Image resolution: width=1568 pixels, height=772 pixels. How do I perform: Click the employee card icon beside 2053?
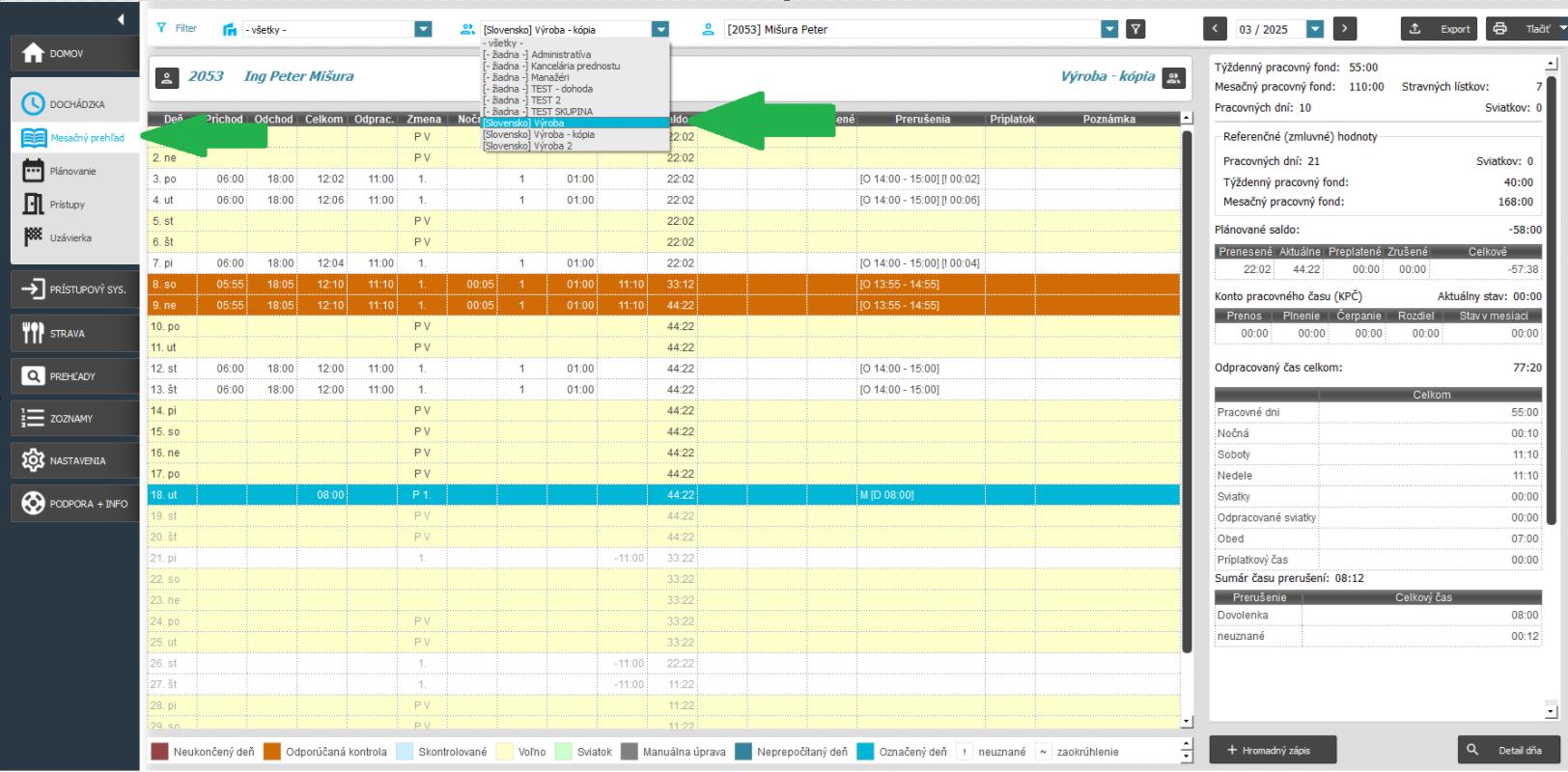point(167,78)
